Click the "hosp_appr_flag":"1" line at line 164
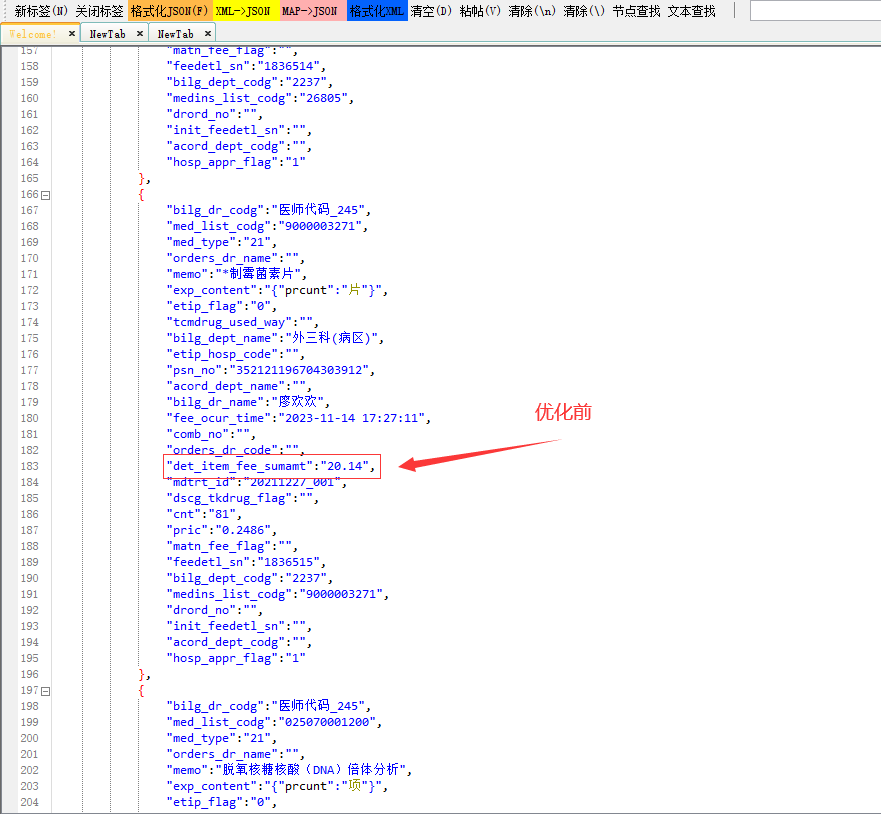Image resolution: width=881 pixels, height=814 pixels. click(x=236, y=162)
